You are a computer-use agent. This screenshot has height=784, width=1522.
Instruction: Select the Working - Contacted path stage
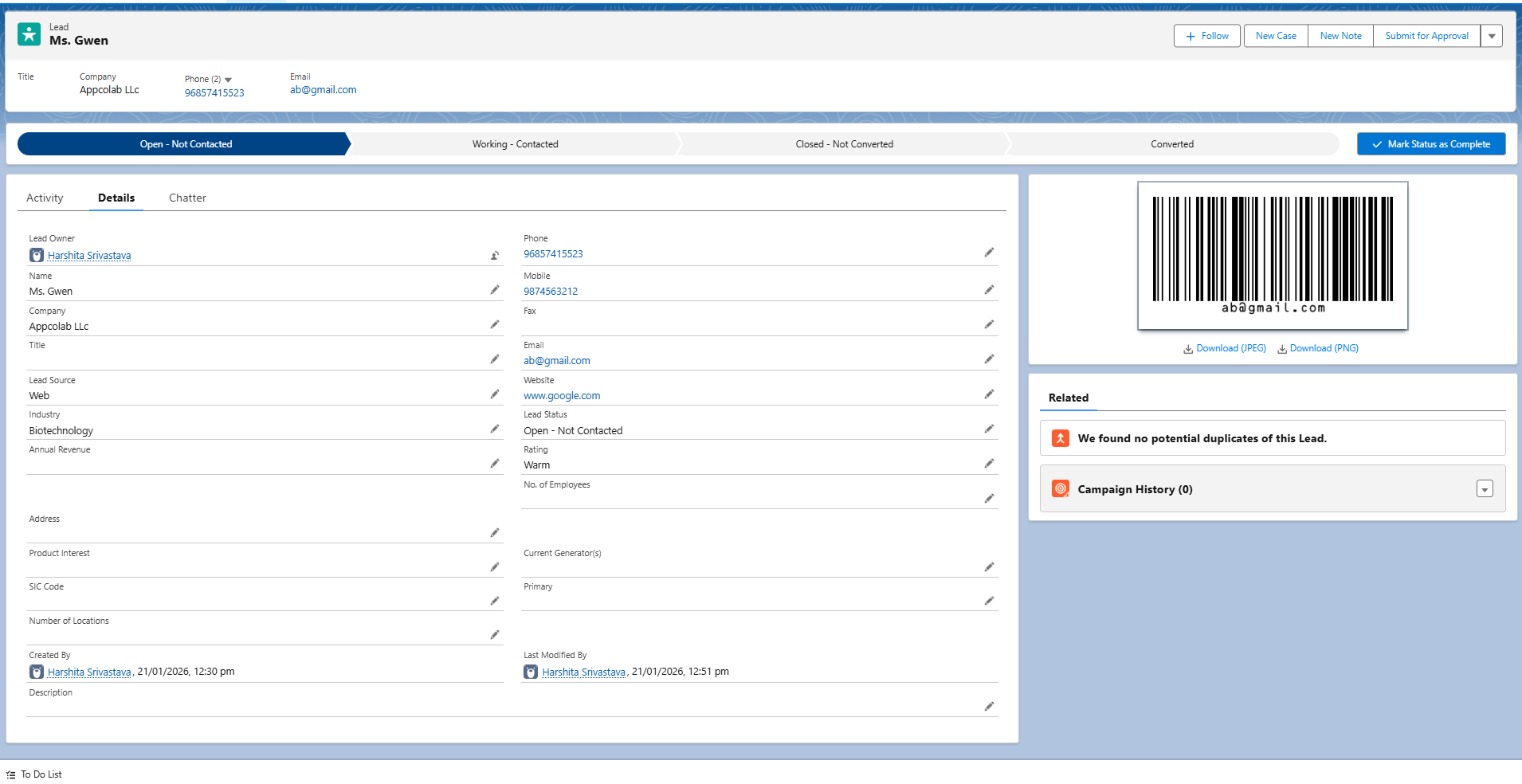515,144
